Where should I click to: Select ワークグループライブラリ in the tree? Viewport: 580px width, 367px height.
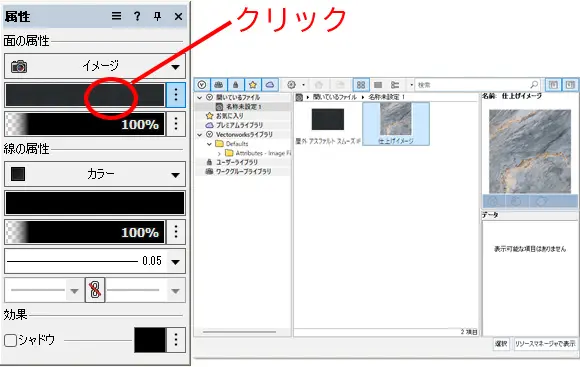243,171
